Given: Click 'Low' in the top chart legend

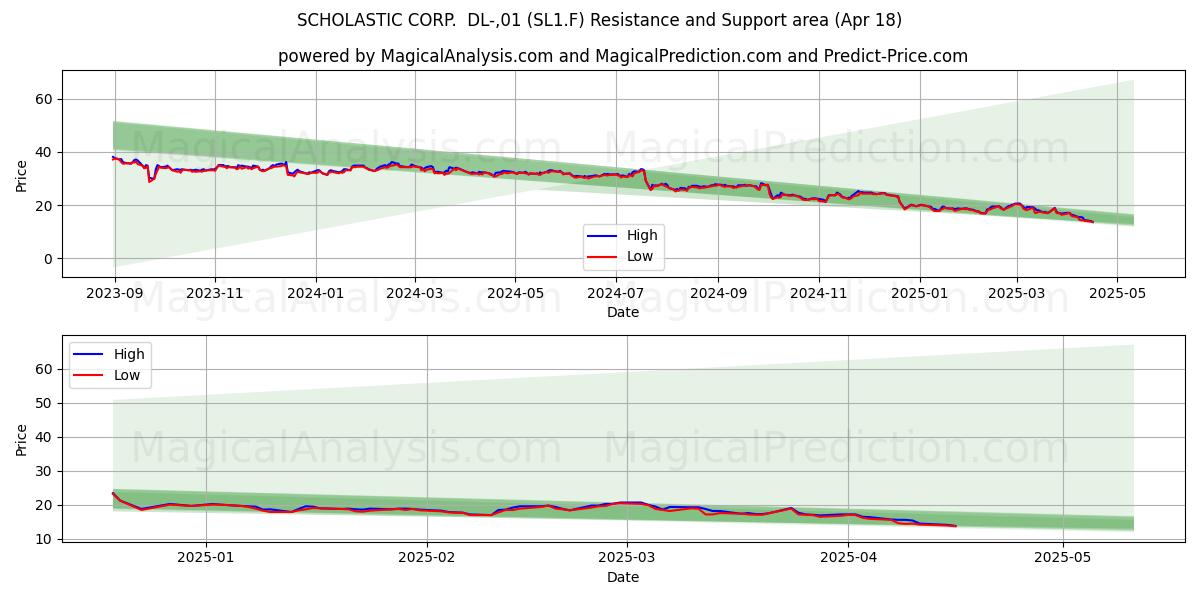Looking at the screenshot, I should coord(640,256).
